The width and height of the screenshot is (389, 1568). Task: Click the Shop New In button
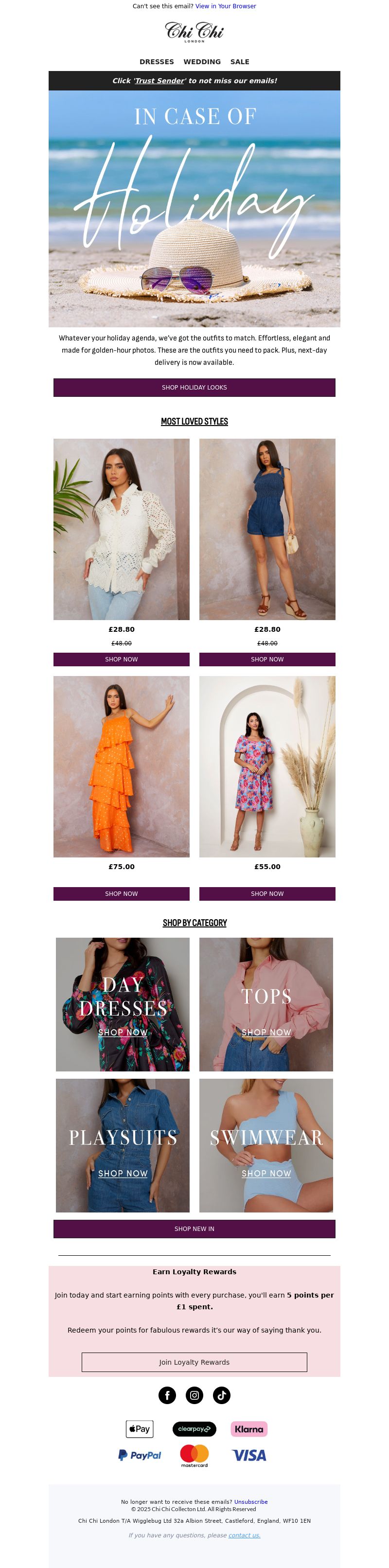[x=194, y=1229]
